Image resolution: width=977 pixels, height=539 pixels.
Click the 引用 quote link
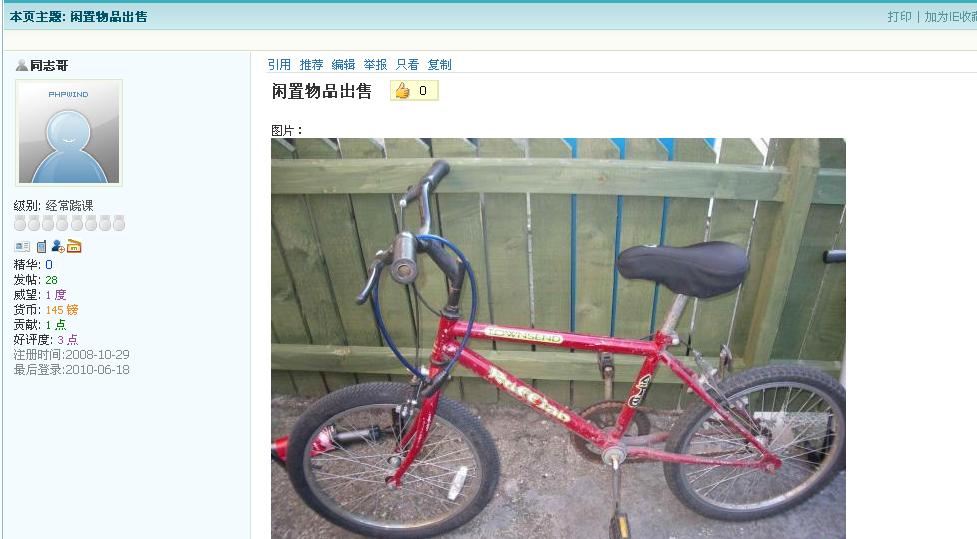279,64
